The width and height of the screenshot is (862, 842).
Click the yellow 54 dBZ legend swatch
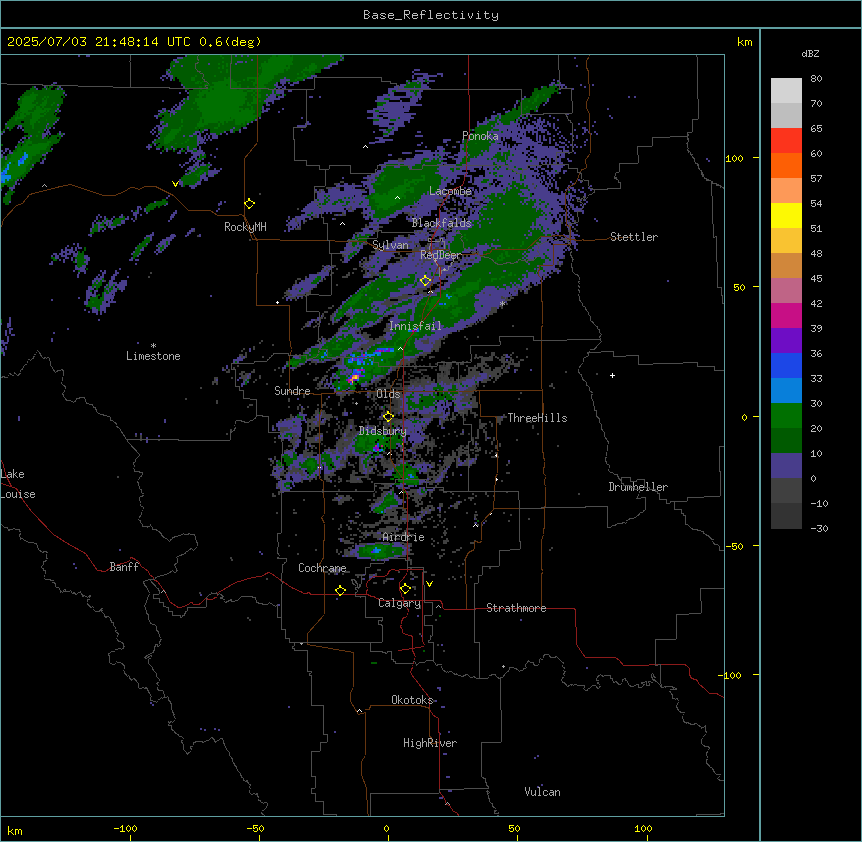coord(786,215)
